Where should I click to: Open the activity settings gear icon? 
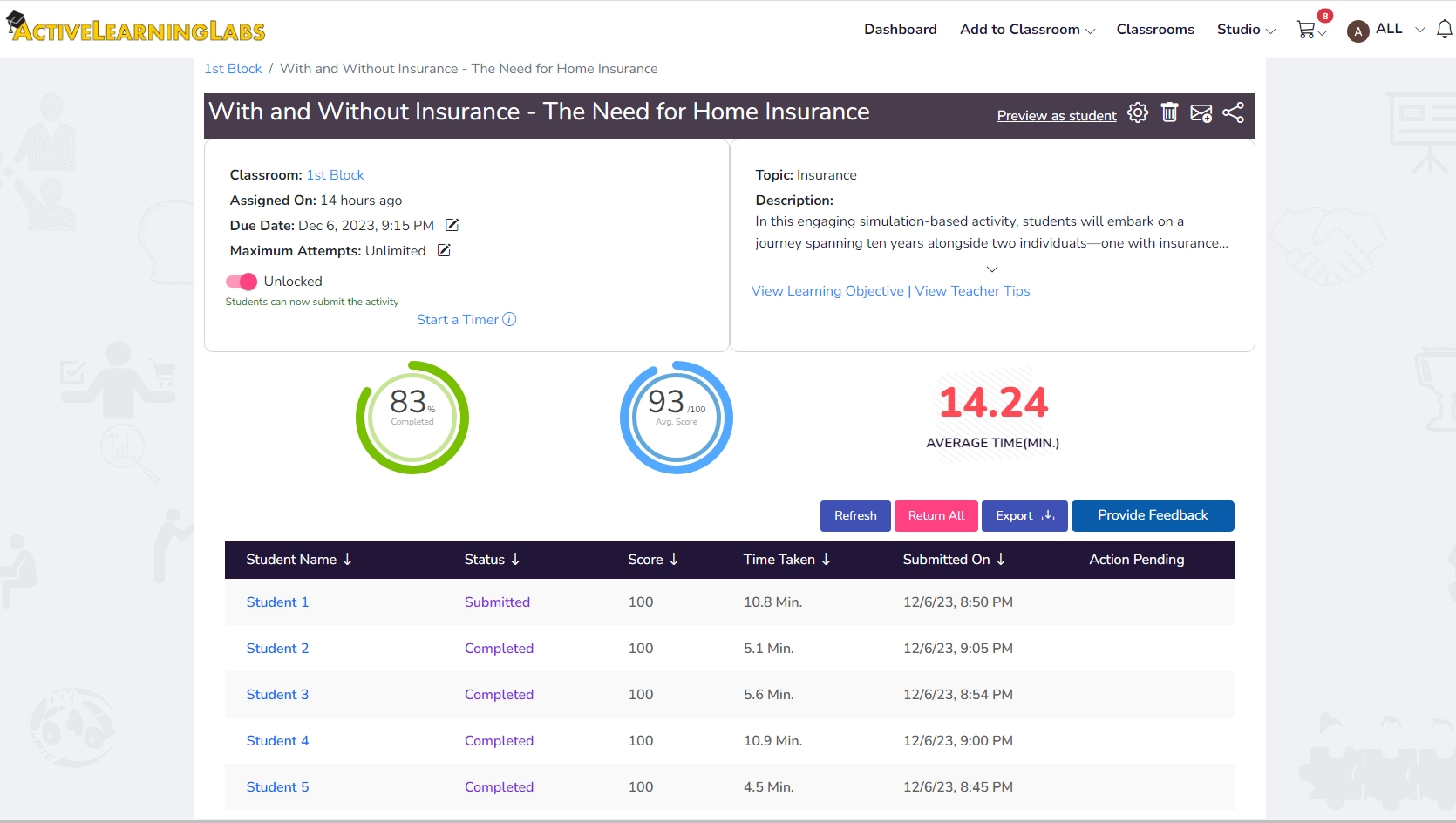[1138, 113]
